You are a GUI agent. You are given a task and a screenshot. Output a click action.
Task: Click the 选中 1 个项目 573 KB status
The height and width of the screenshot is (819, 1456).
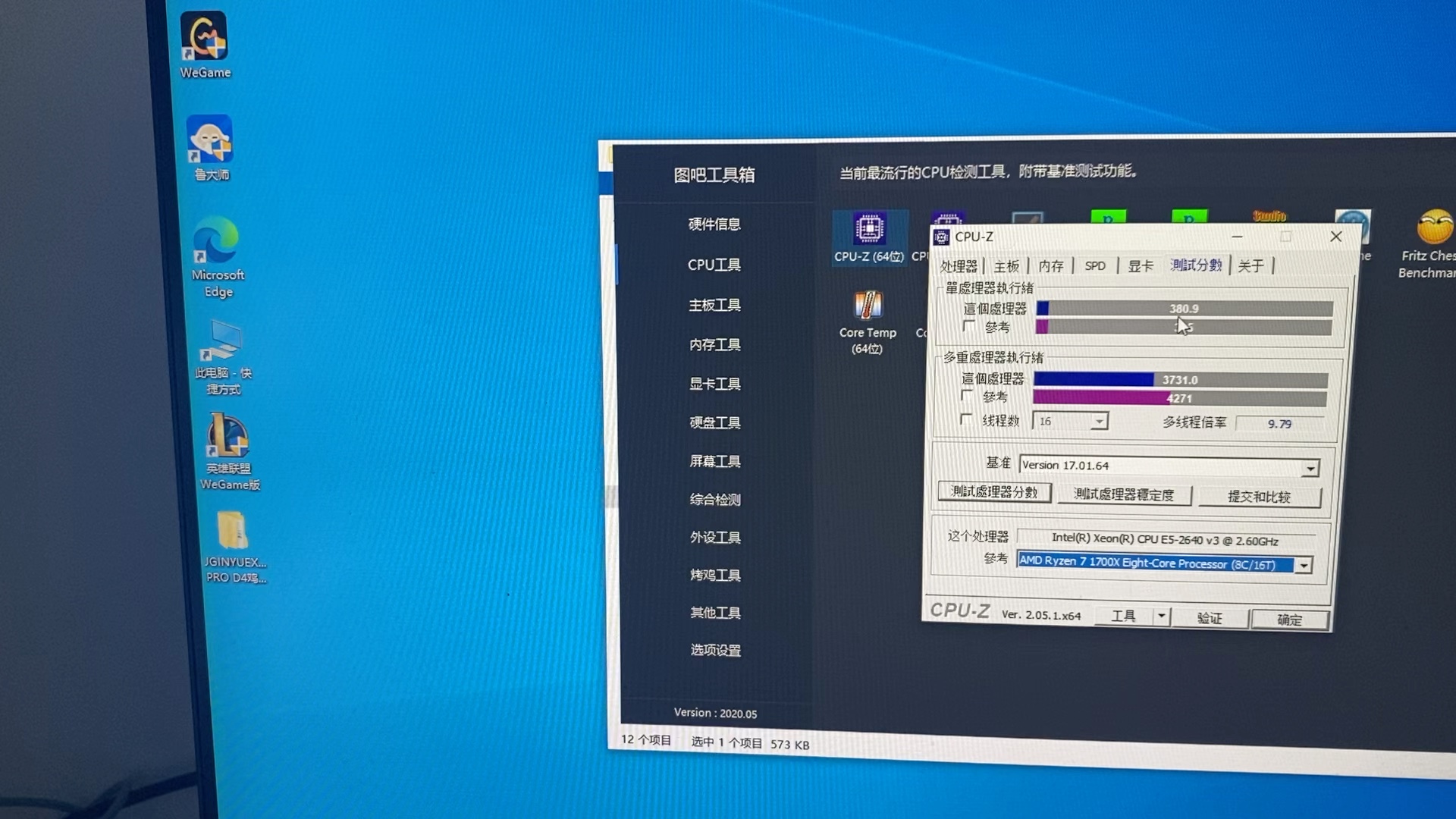(750, 743)
